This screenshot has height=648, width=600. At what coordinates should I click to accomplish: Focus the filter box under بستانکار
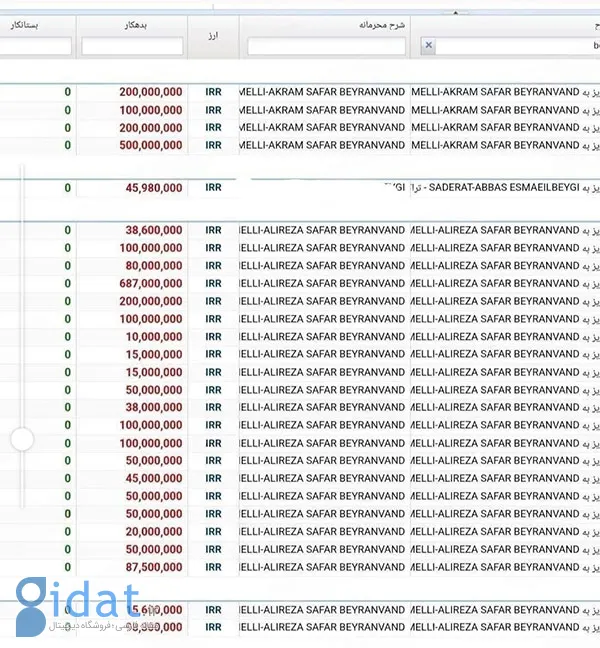tap(35, 46)
